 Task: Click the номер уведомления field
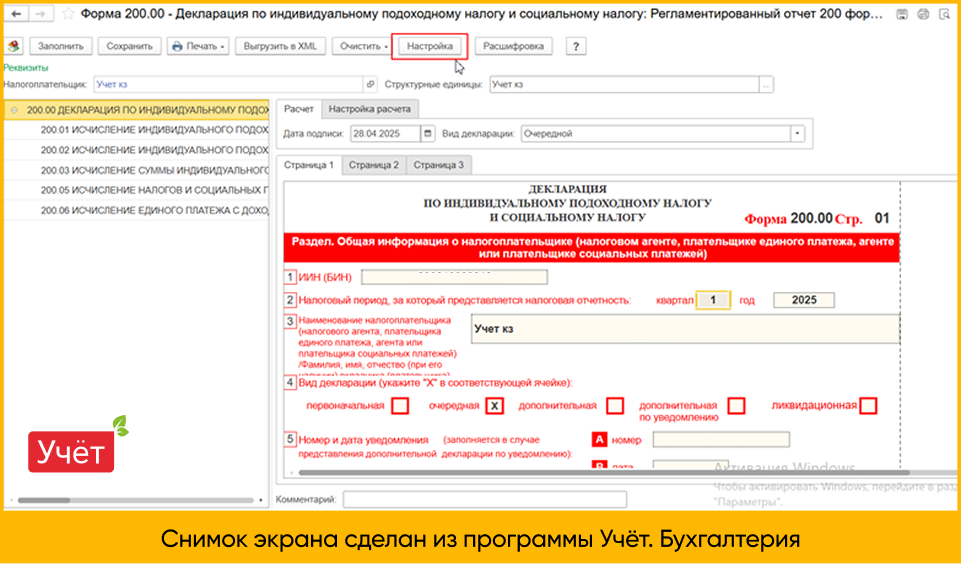721,440
